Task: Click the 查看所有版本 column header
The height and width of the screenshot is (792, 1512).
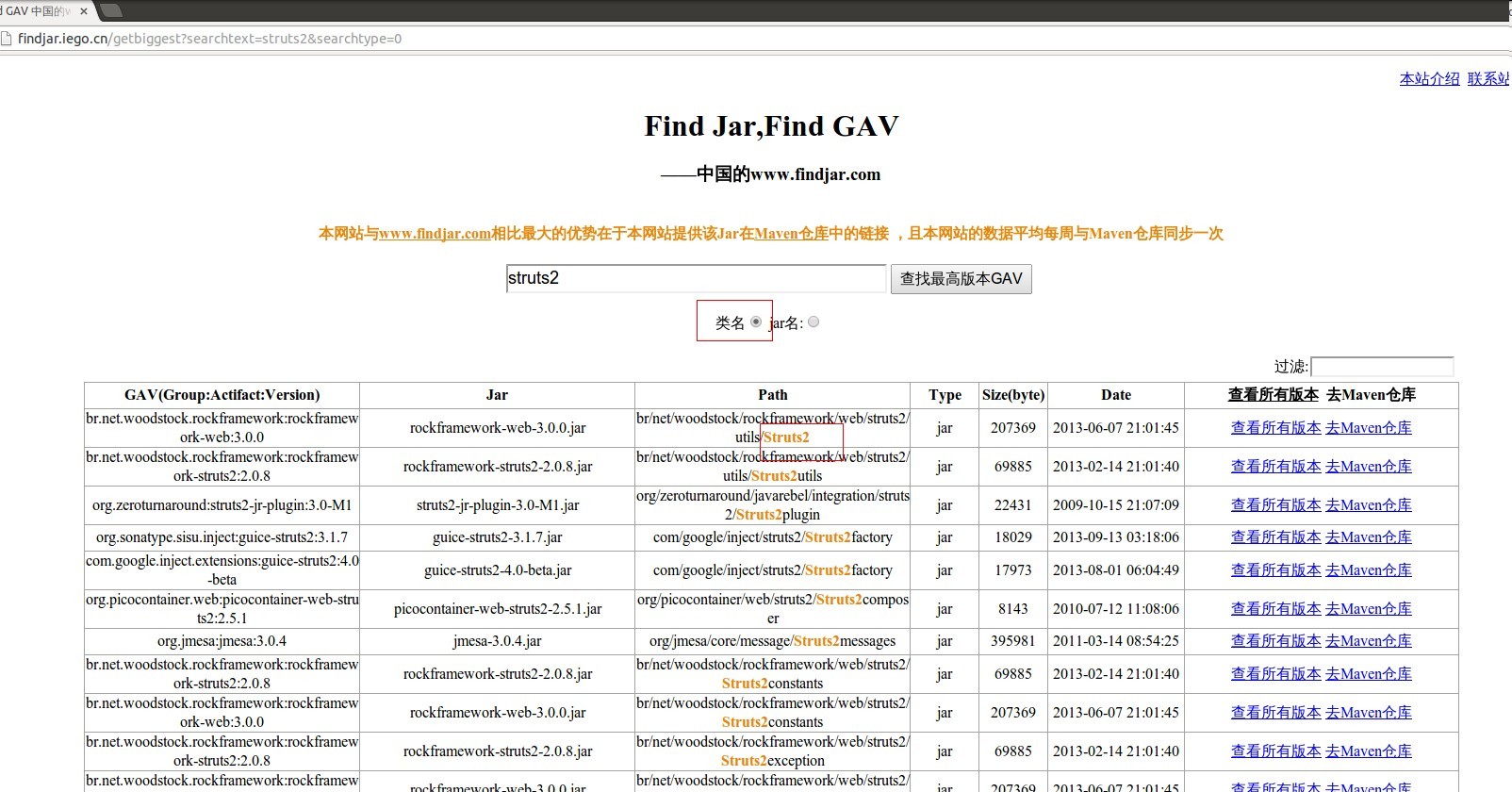Action: 1273,395
